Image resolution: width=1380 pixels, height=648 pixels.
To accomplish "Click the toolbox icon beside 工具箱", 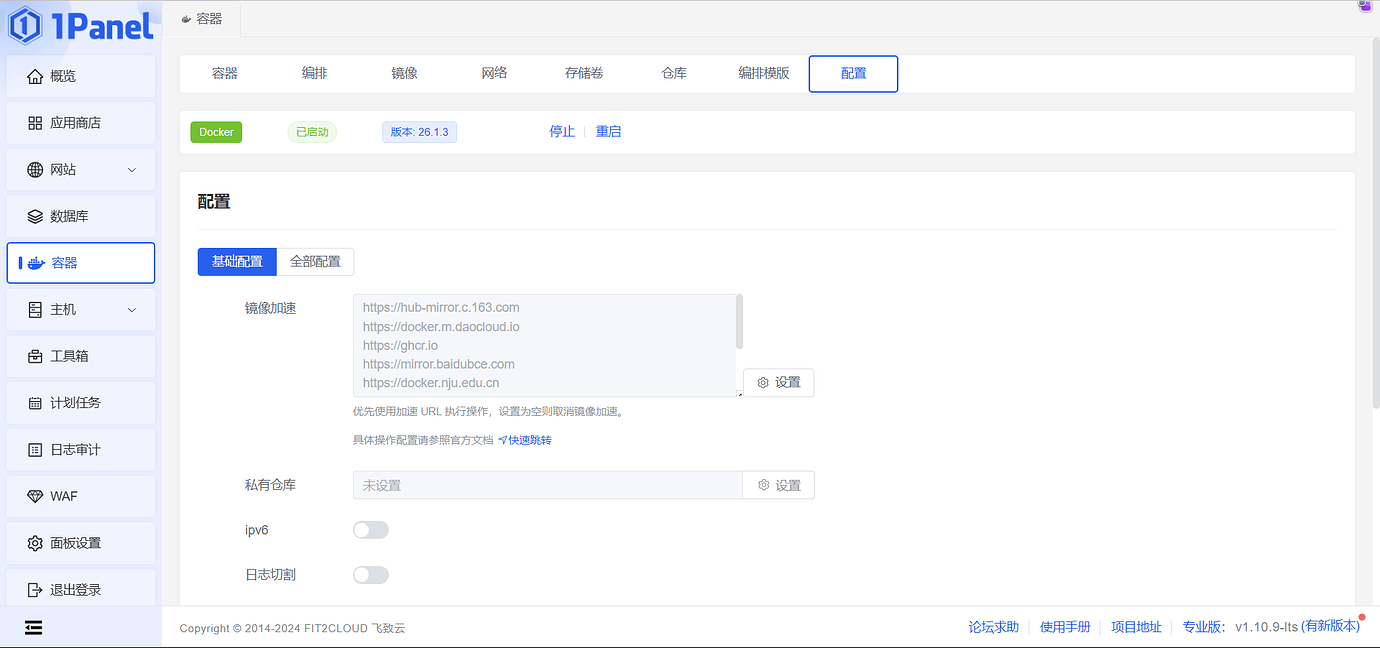I will point(35,356).
